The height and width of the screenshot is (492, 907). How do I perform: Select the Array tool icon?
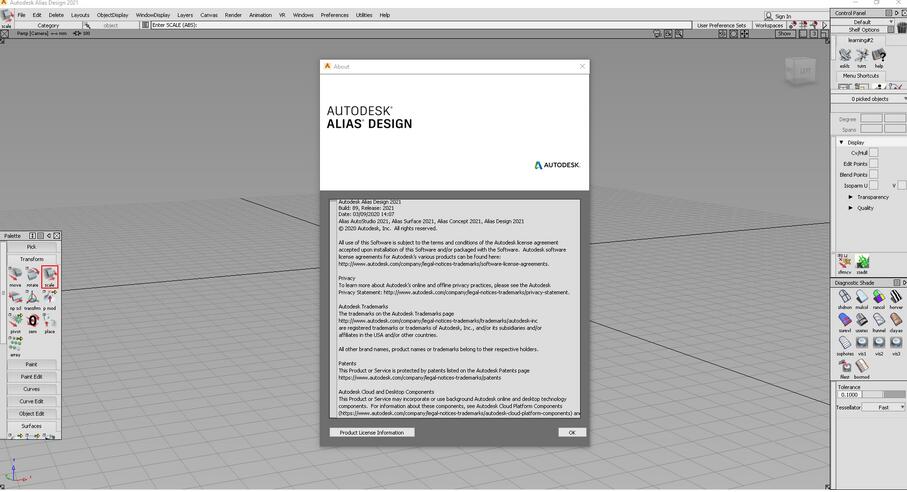tap(15, 346)
